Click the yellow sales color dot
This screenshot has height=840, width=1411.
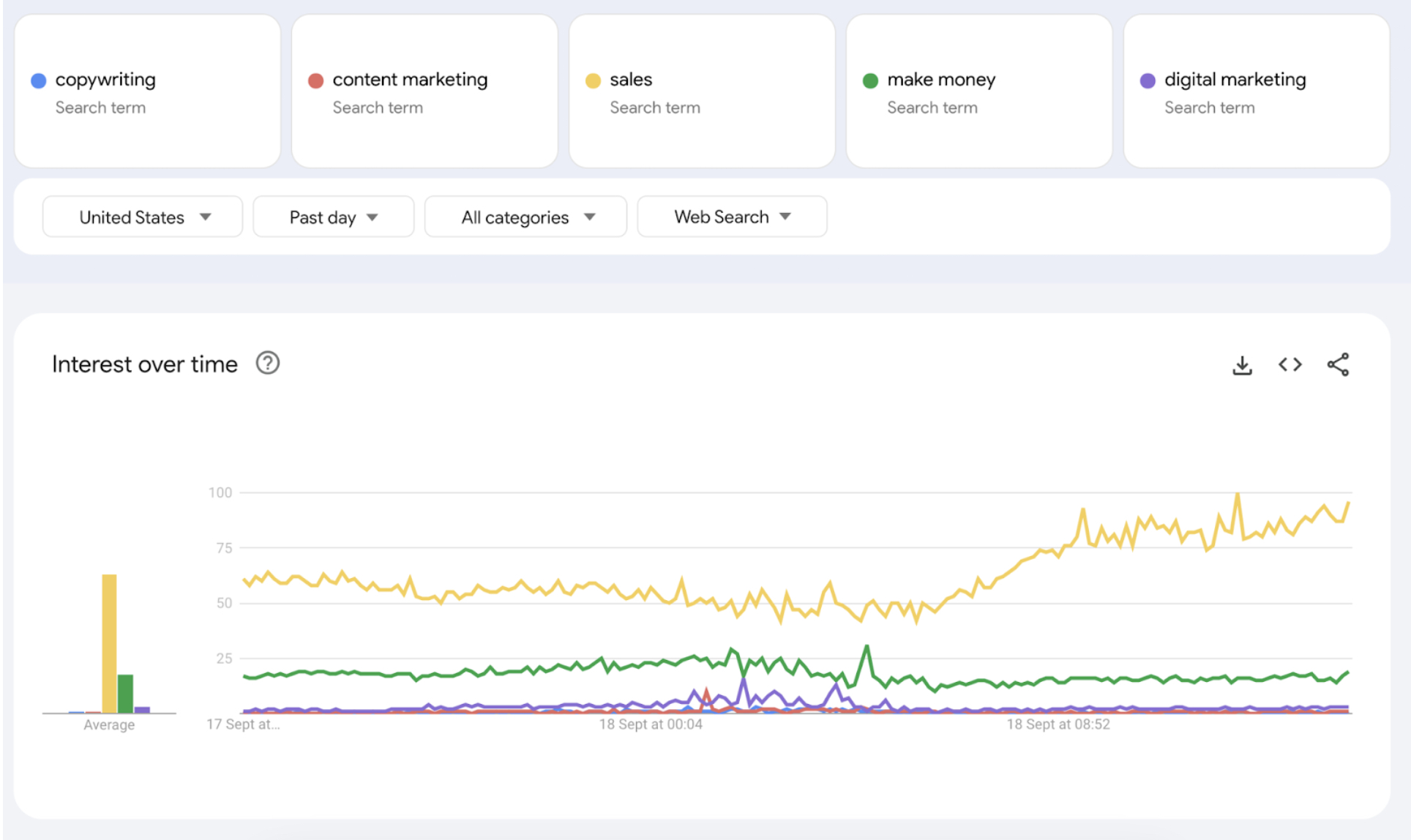point(594,80)
